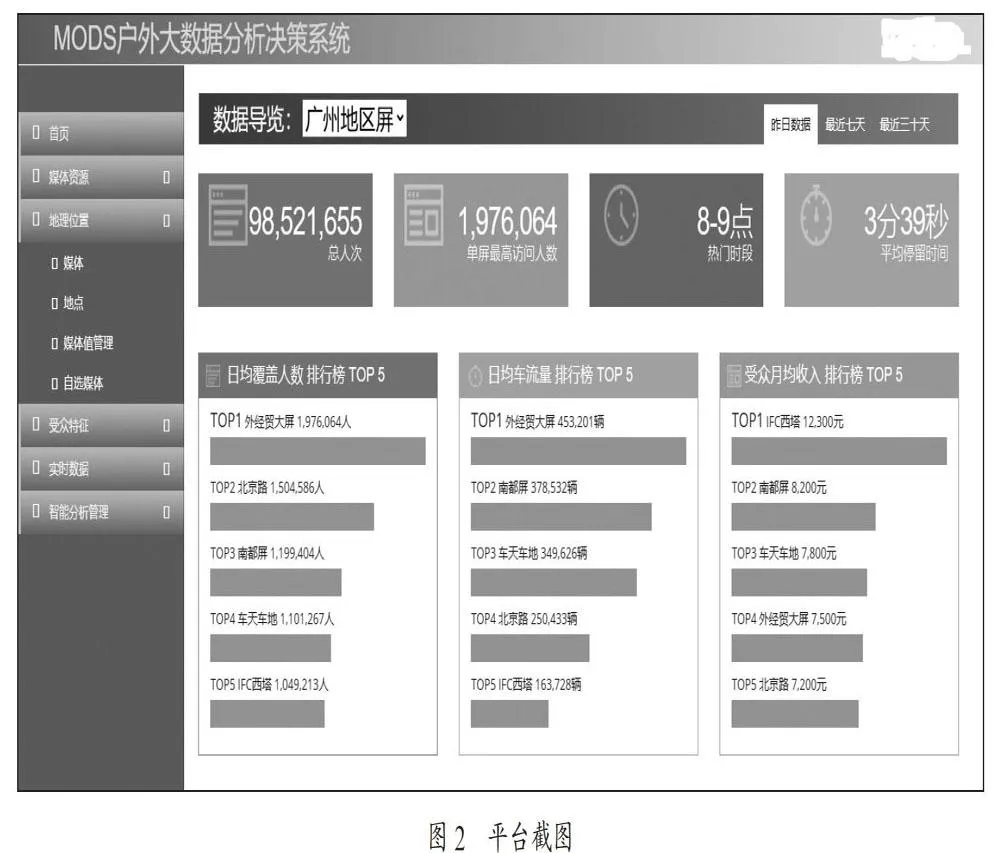Click the 受众月均收入 ranking header icon
1000x853 pixels.
coord(735,375)
